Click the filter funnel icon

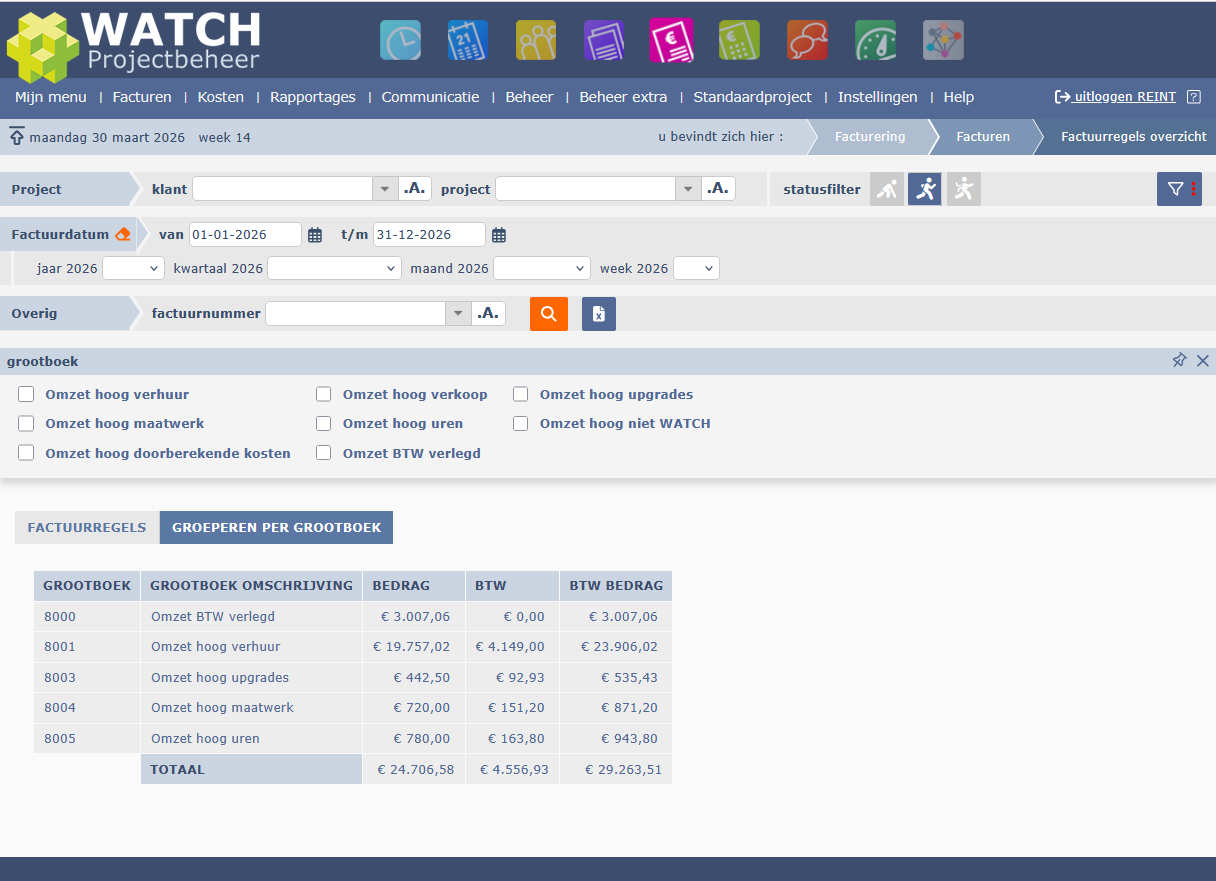click(1176, 189)
